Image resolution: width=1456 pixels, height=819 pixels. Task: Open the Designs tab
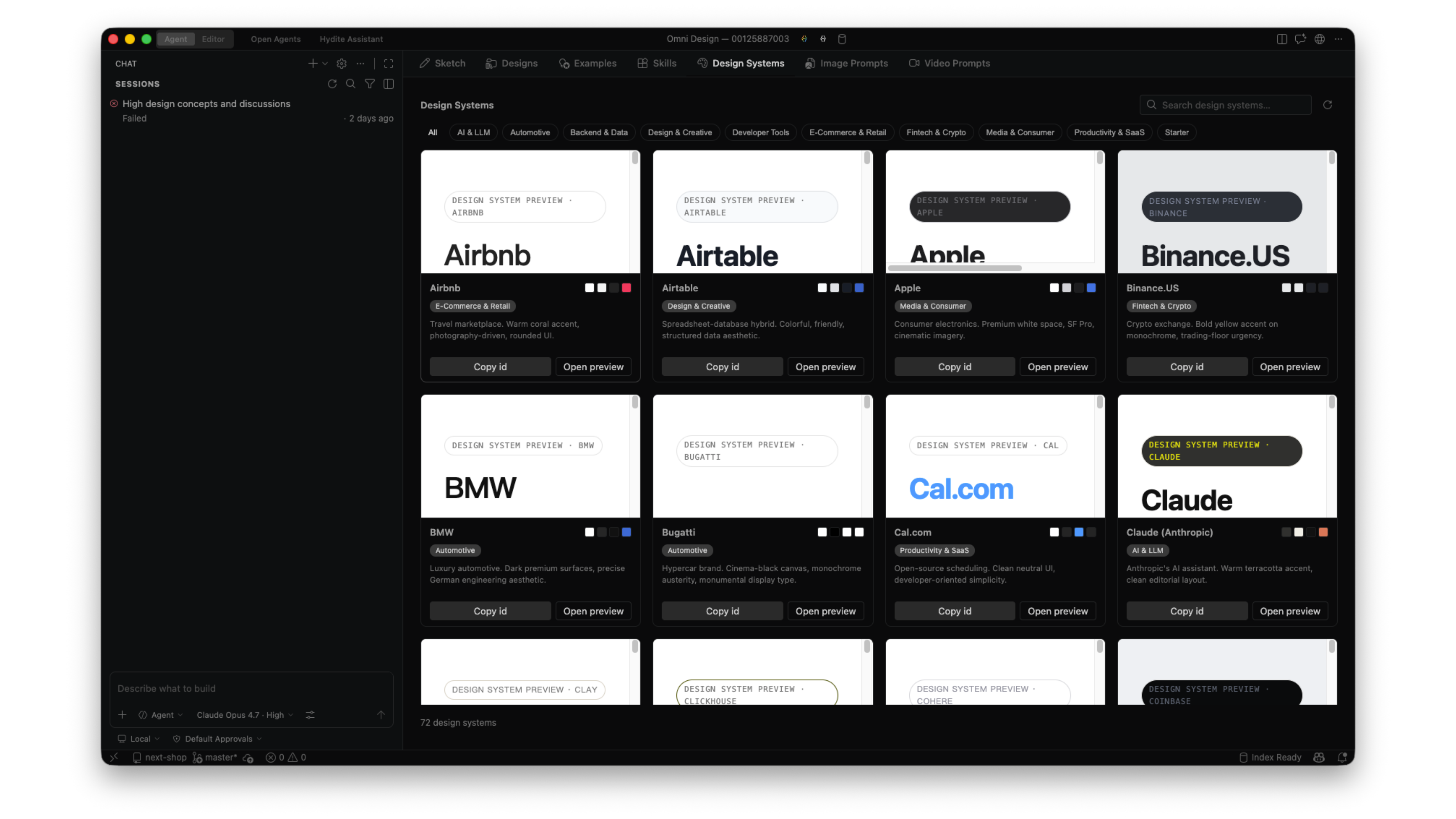tap(512, 63)
